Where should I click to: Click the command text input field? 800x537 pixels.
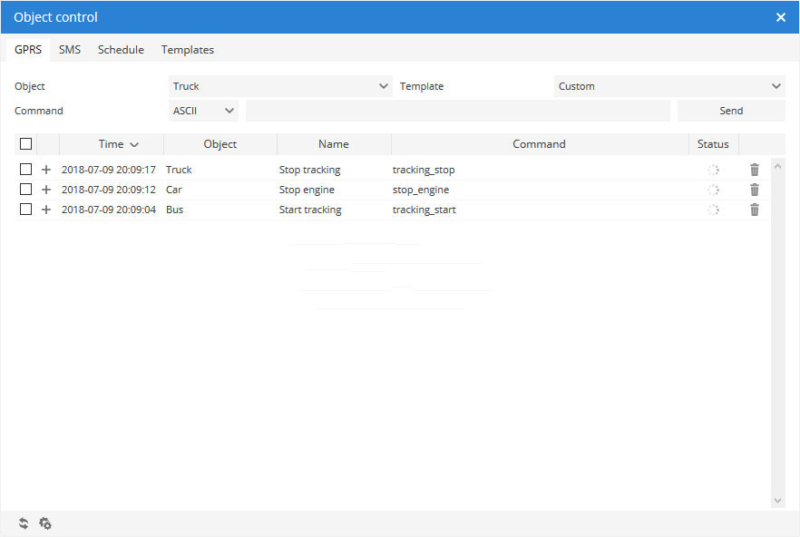click(457, 111)
